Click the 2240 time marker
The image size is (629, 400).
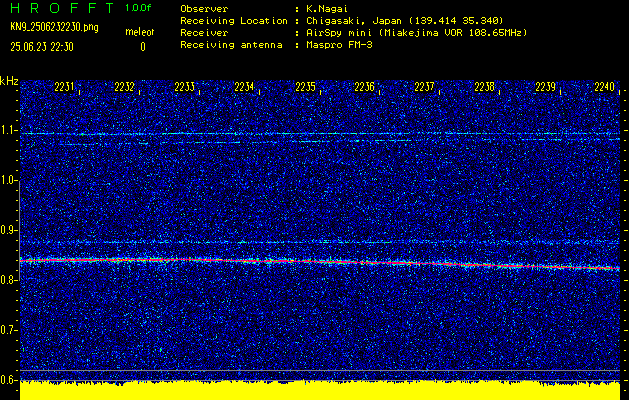pyautogui.click(x=605, y=87)
